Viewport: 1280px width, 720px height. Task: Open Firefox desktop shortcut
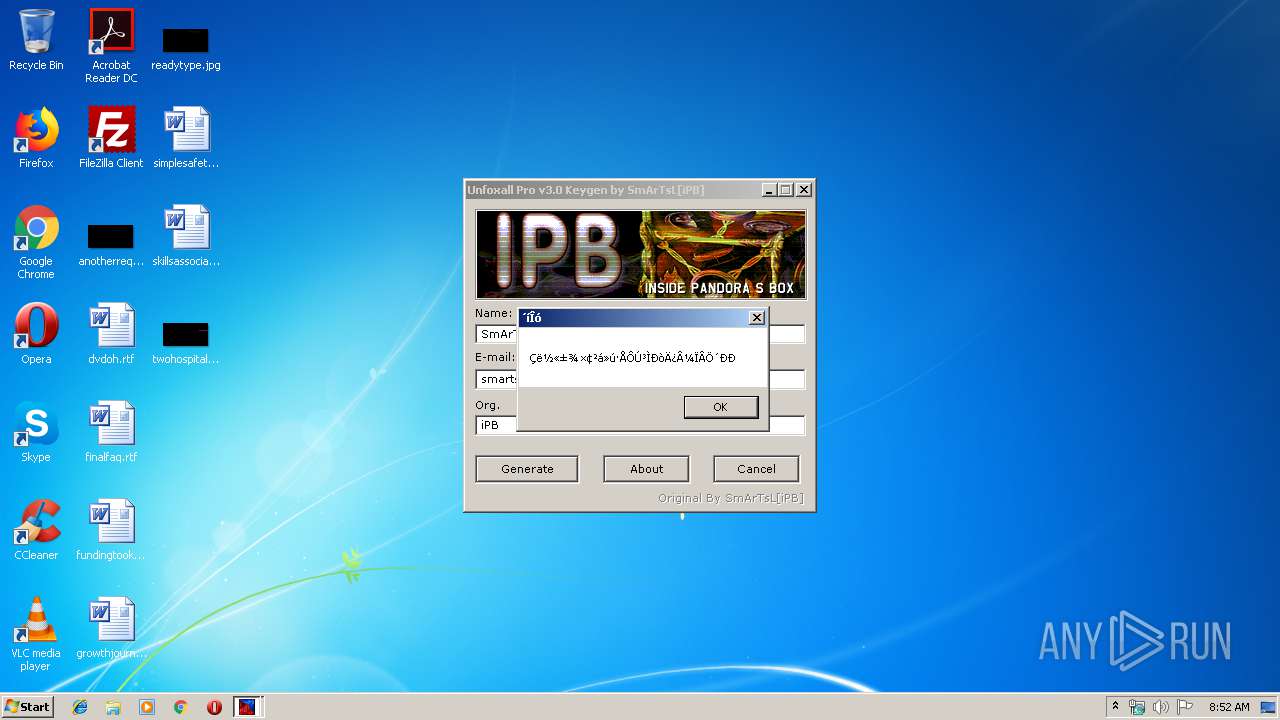[36, 138]
